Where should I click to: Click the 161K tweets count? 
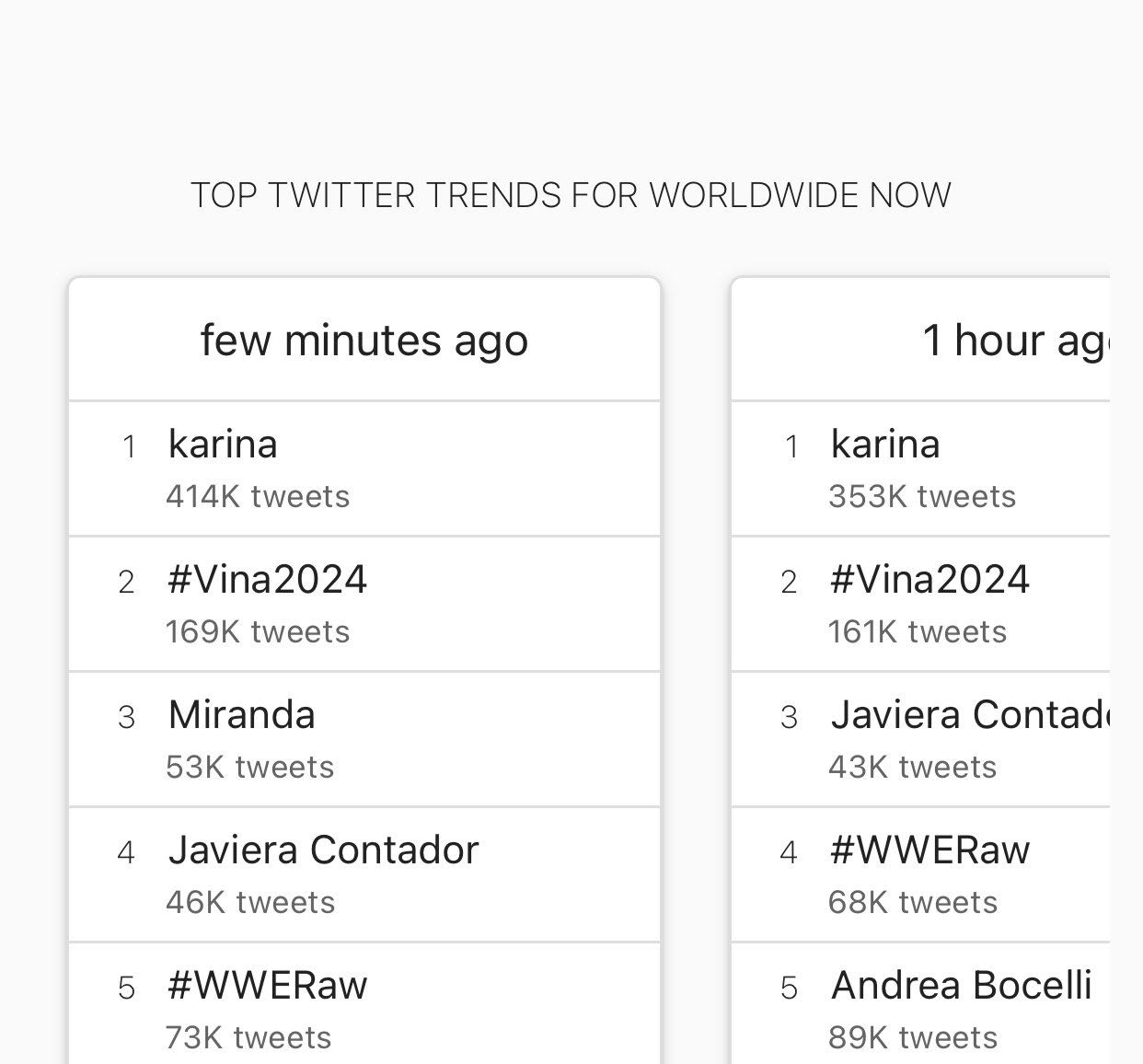pyautogui.click(x=918, y=632)
